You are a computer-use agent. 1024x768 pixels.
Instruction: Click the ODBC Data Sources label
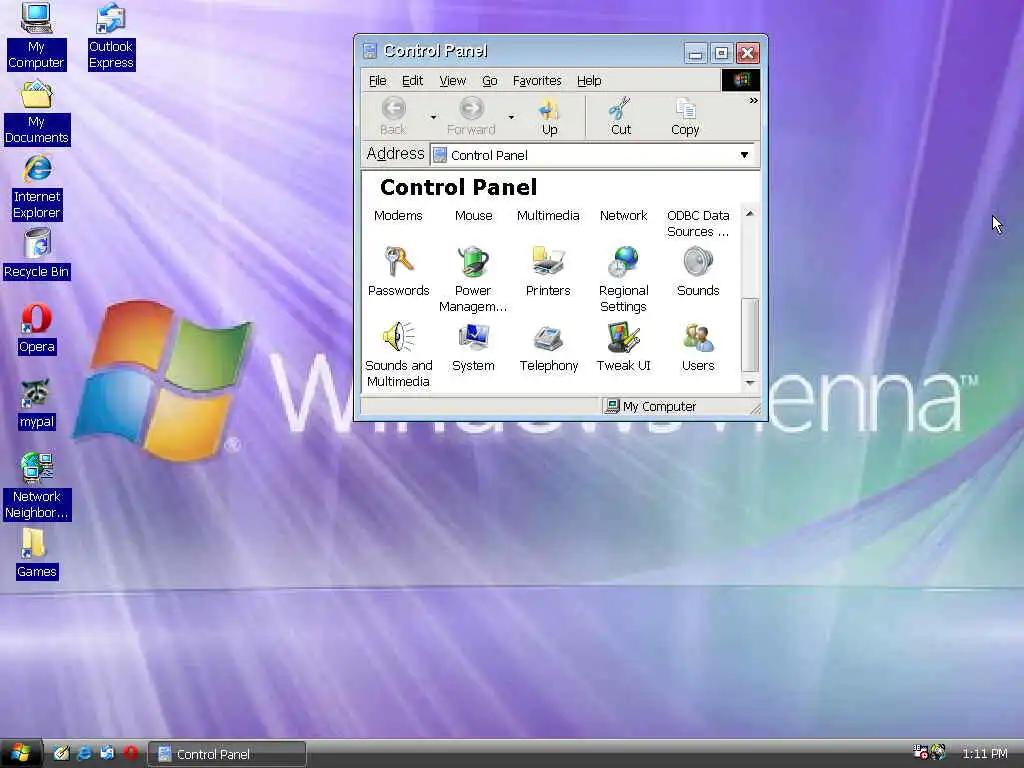click(x=698, y=223)
